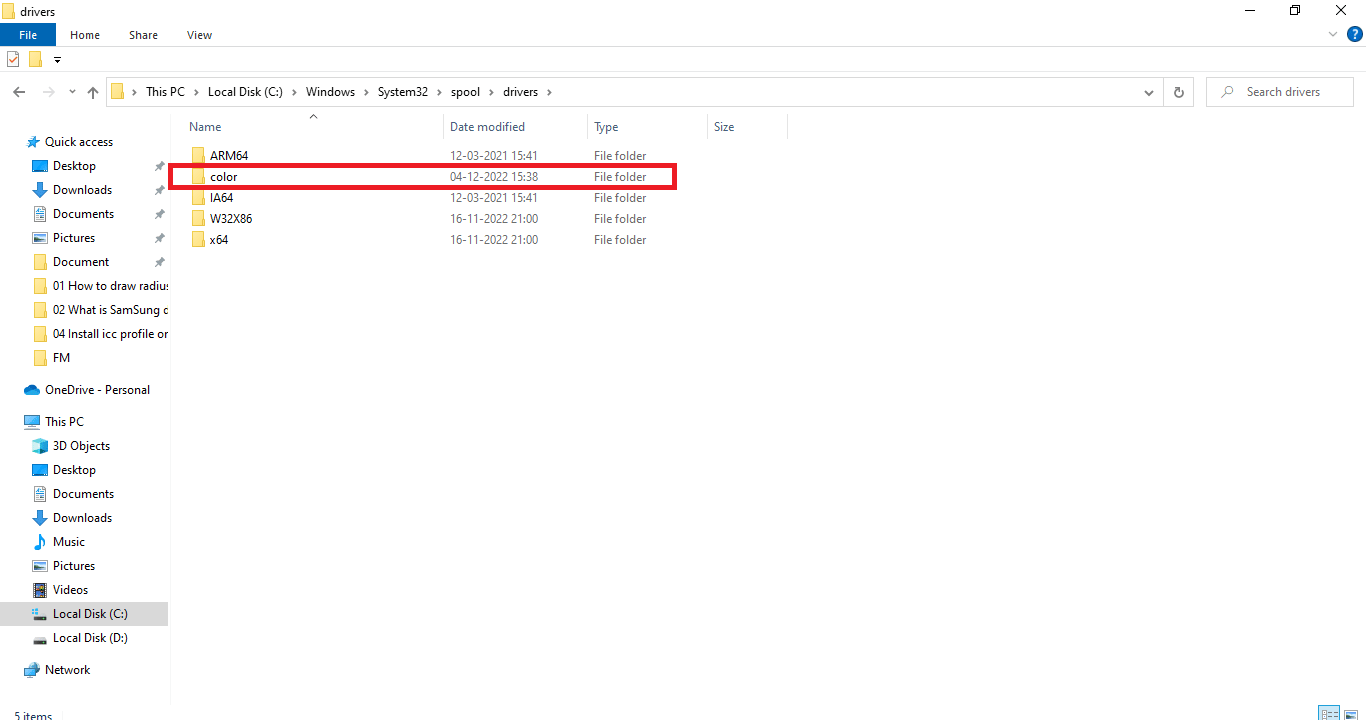This screenshot has height=720, width=1366.
Task: Open Network in navigation pane
Action: click(67, 670)
